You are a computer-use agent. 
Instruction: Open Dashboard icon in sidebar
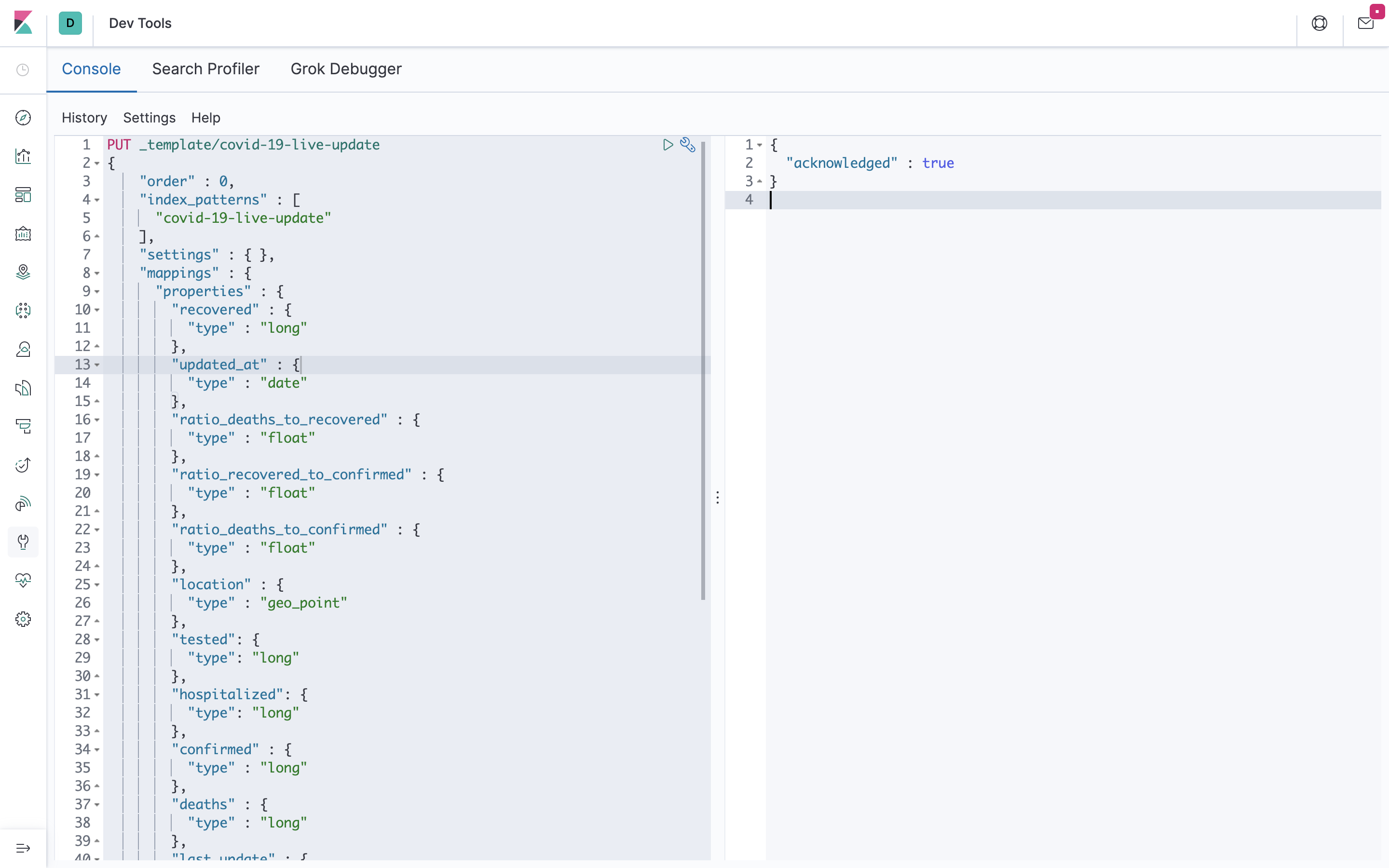point(23,195)
